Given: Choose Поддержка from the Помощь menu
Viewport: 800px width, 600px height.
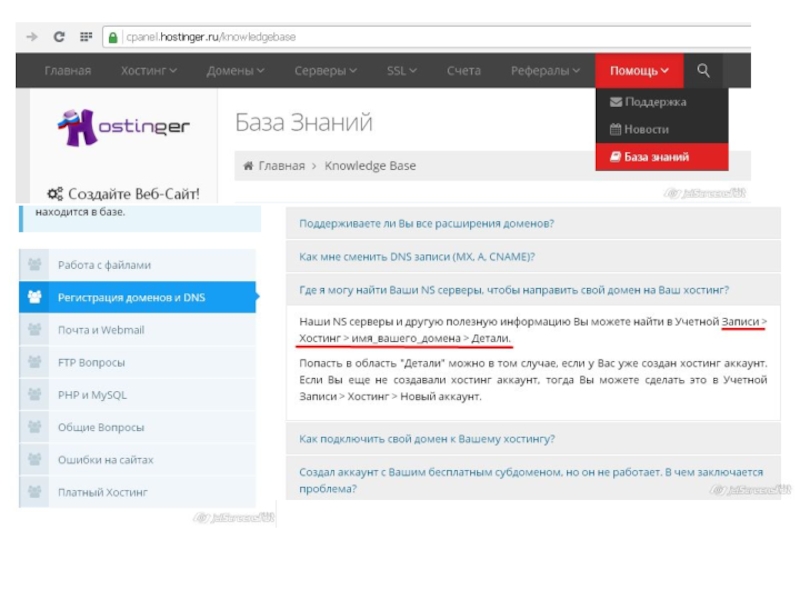Looking at the screenshot, I should point(655,102).
